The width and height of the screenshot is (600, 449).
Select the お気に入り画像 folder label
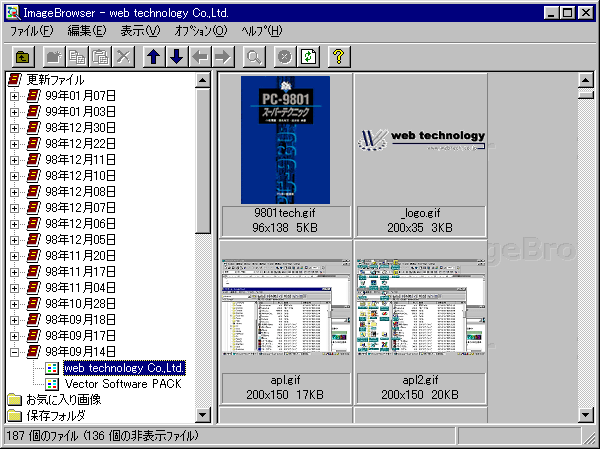click(64, 400)
